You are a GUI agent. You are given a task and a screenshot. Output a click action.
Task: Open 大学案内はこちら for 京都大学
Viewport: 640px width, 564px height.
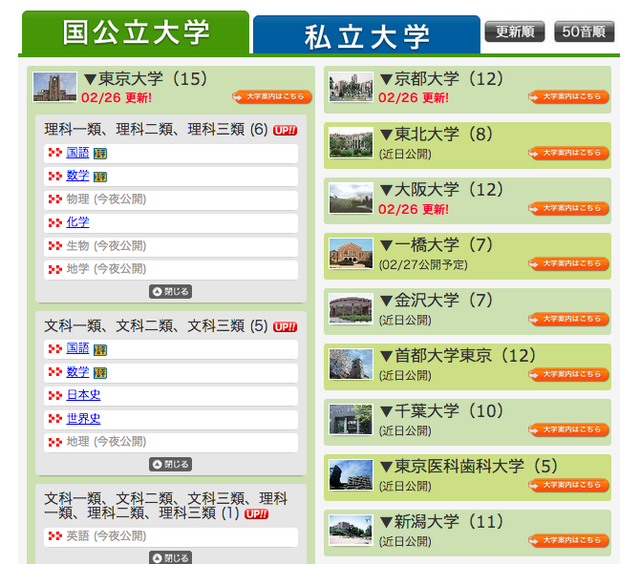(569, 97)
